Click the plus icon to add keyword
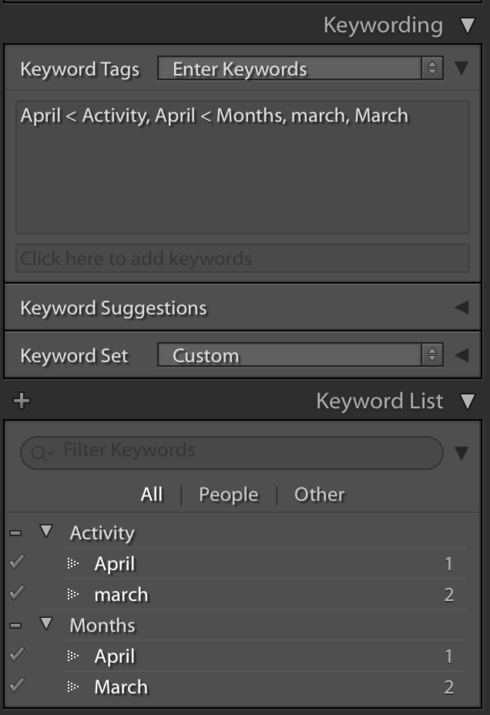Image resolution: width=490 pixels, height=715 pixels. click(21, 401)
